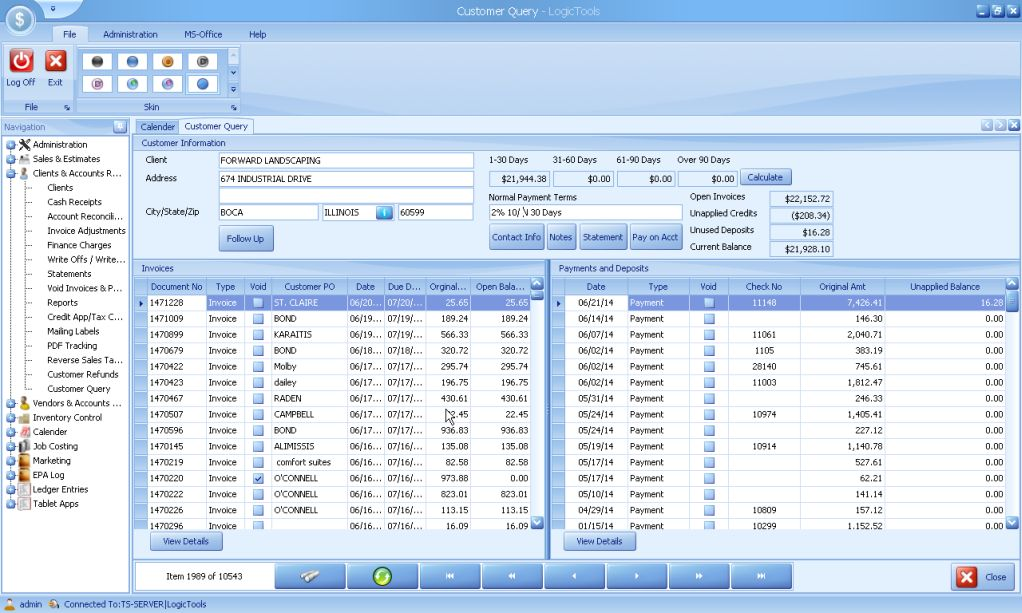Screen dimensions: 1022x613
Task: Tick Void checkbox for payment check 11148
Action: 709,302
